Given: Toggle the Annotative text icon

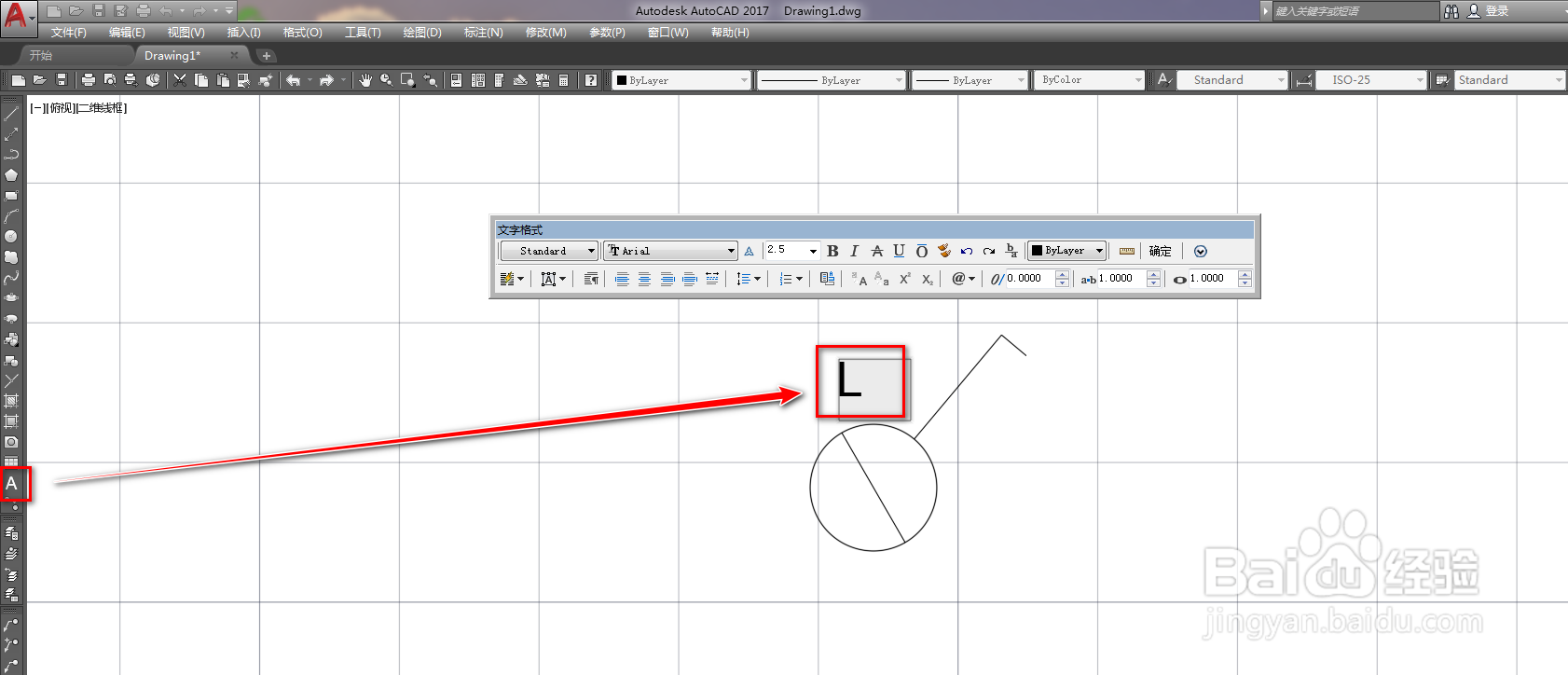Looking at the screenshot, I should [749, 251].
